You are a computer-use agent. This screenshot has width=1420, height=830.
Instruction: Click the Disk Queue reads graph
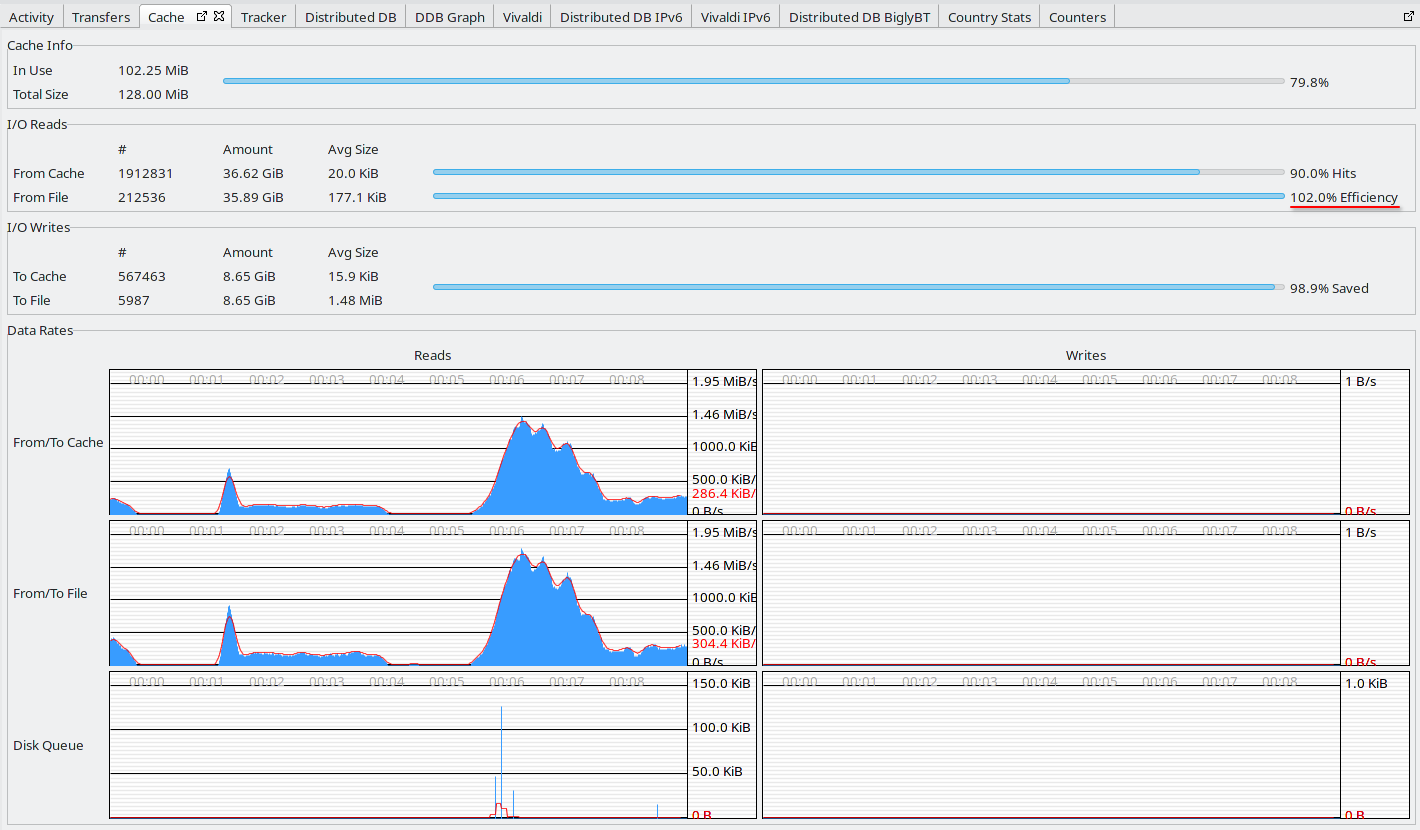click(x=398, y=745)
